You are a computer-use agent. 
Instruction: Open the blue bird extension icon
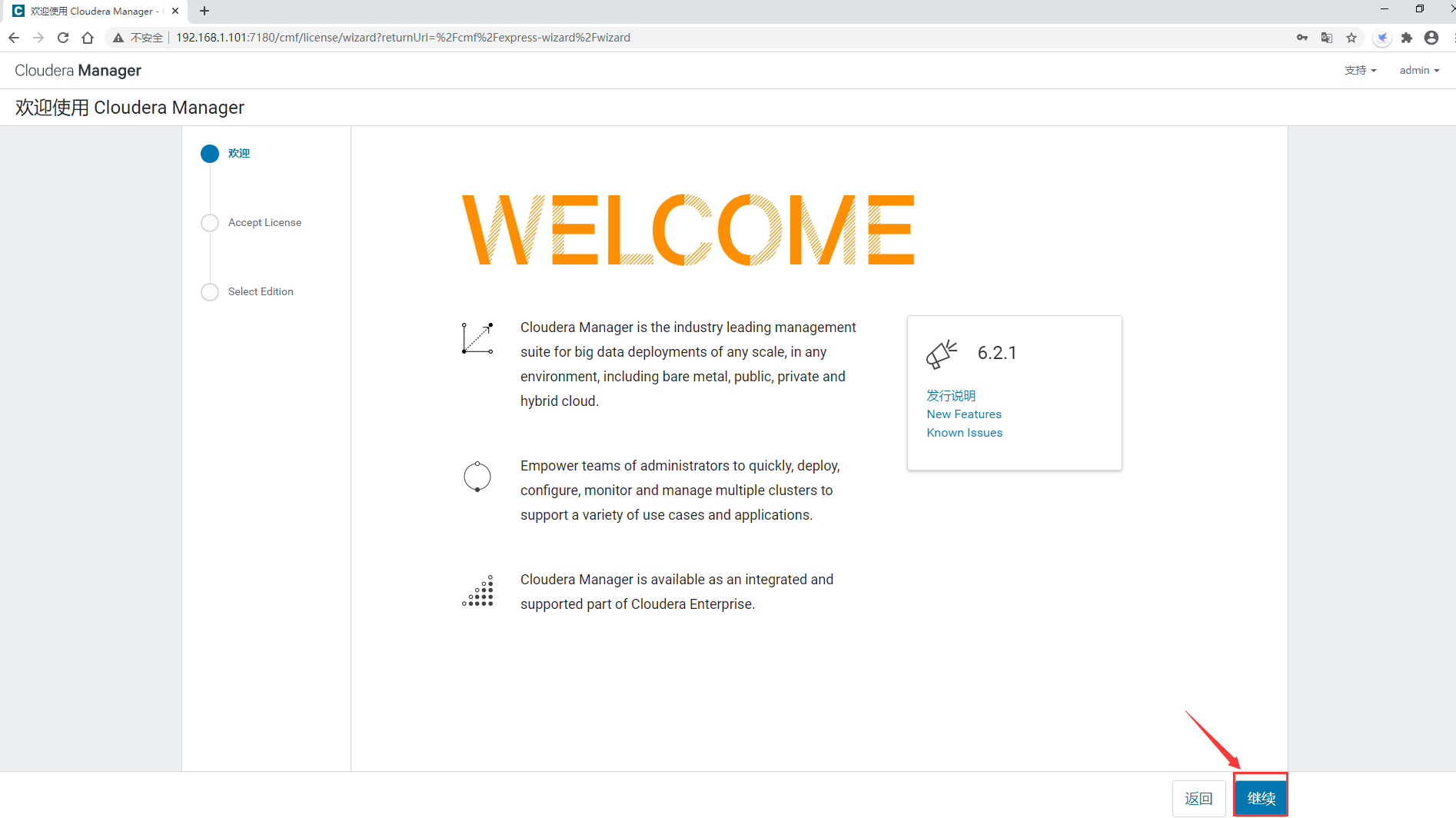pos(1382,38)
